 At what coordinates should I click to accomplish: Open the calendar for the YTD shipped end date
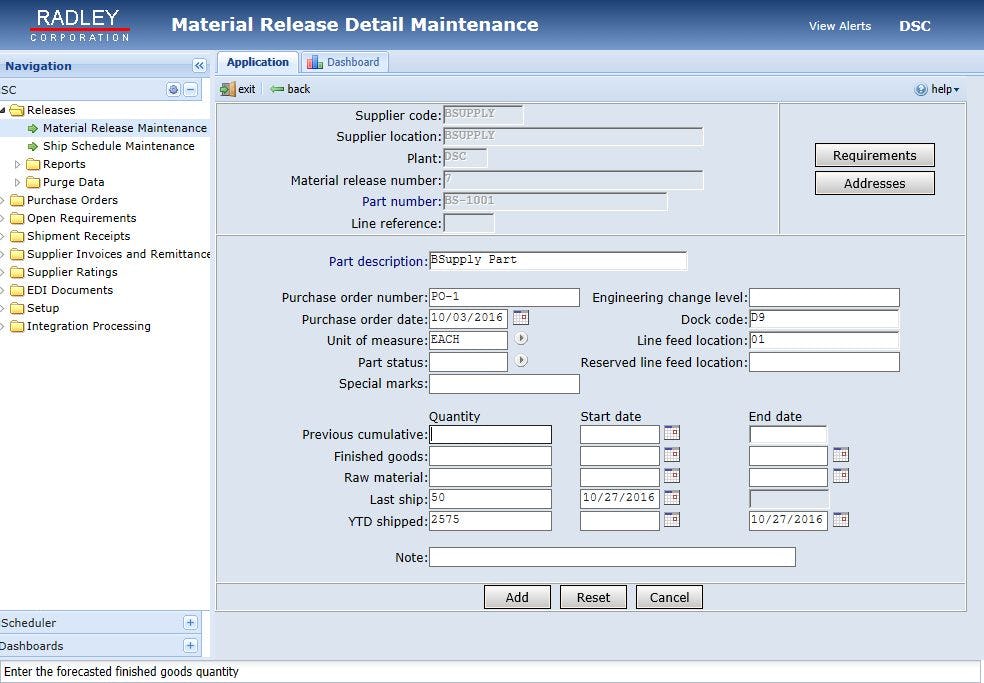(841, 519)
